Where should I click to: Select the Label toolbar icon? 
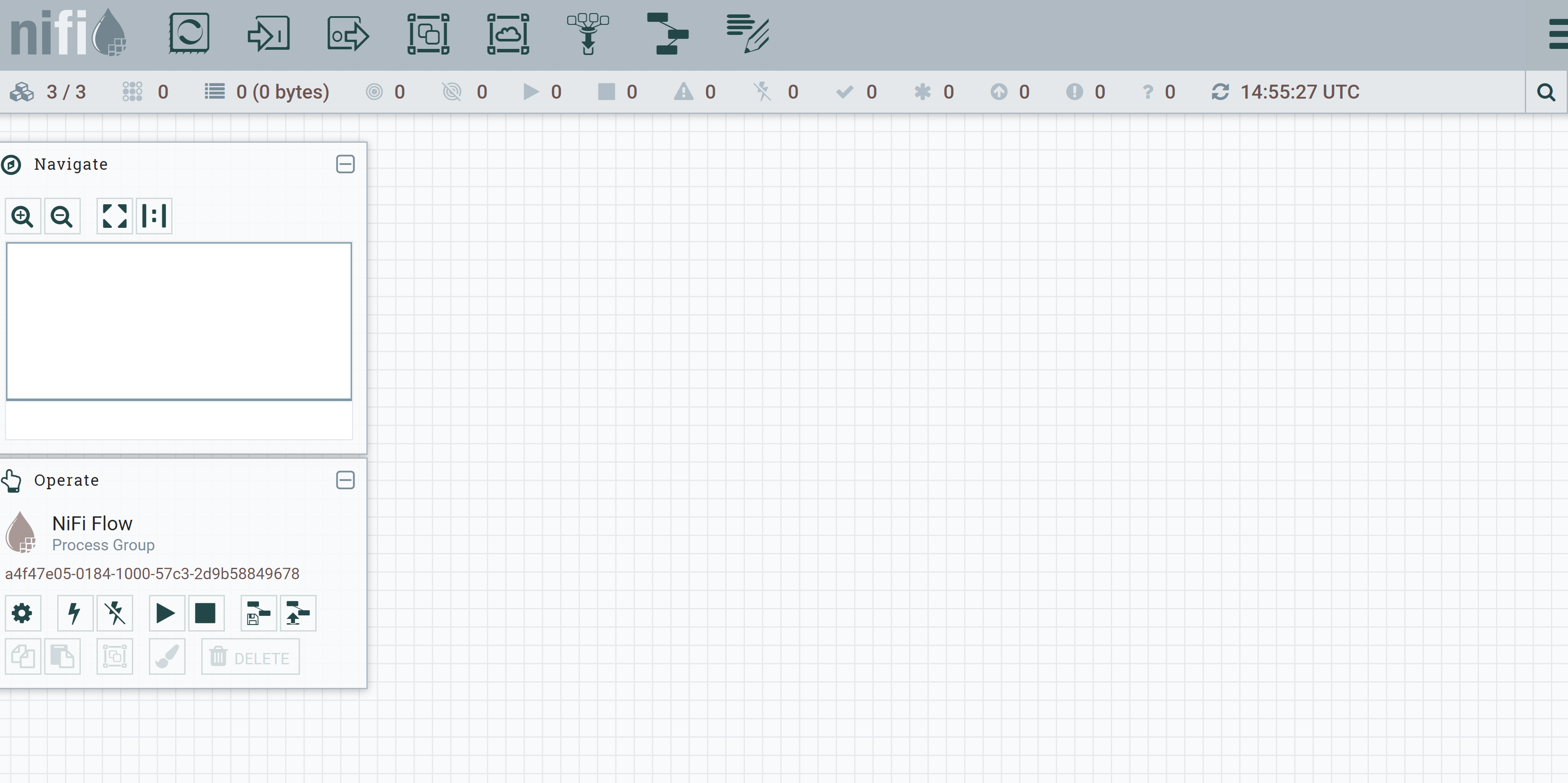[x=748, y=34]
